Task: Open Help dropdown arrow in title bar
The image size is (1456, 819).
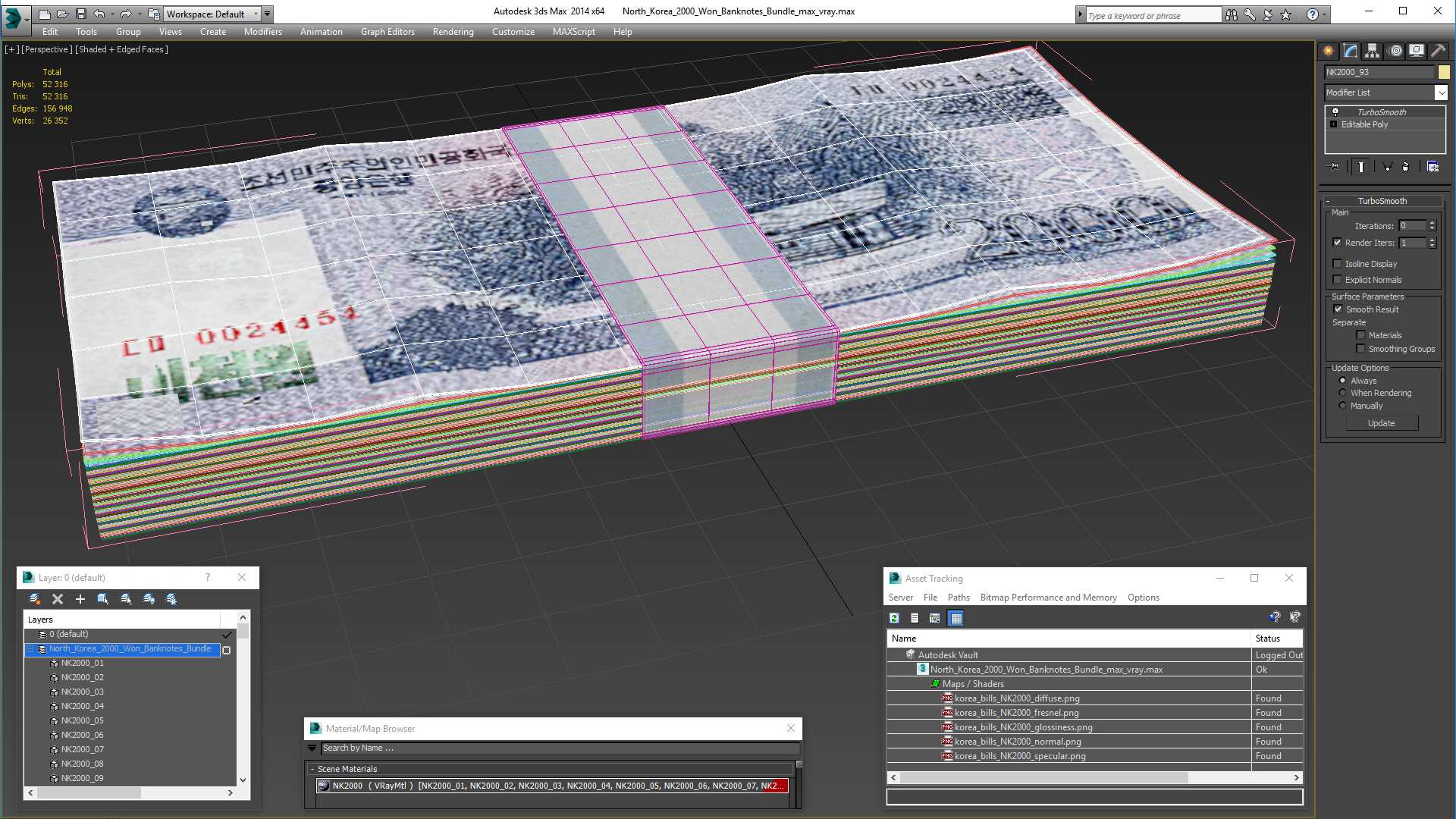Action: pos(1325,14)
